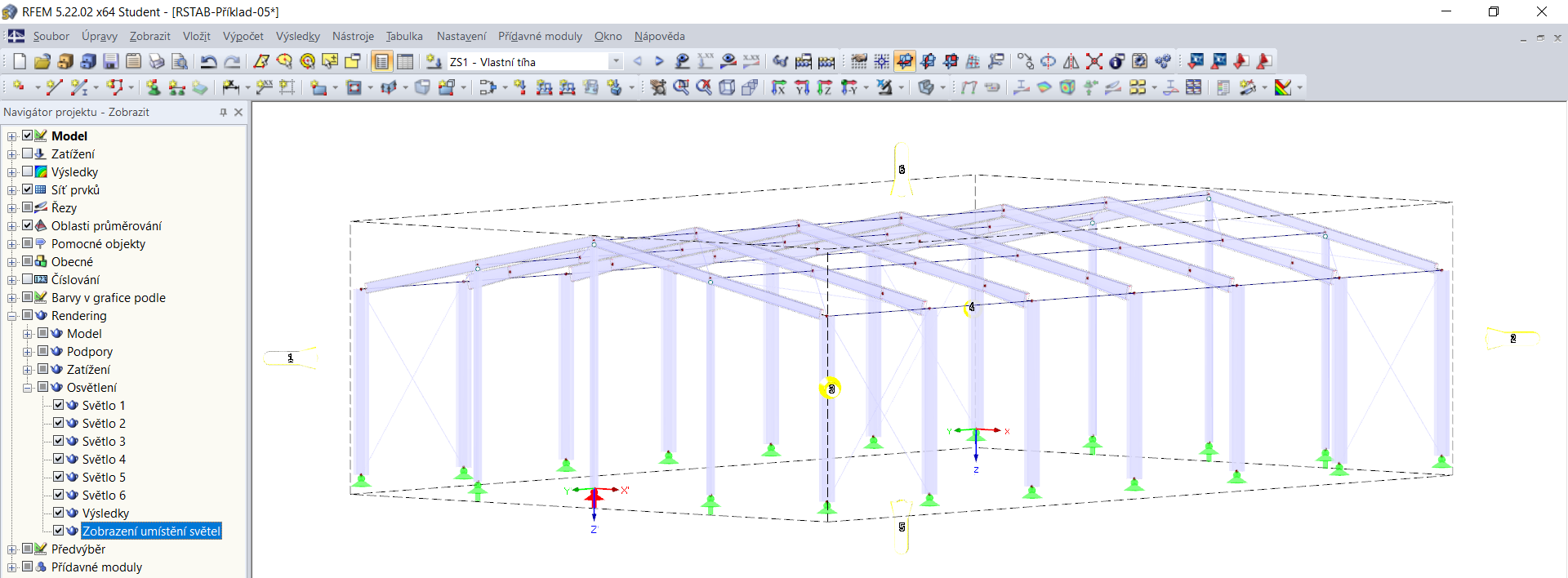Enable the Výsledky top-level checkbox
Image resolution: width=1568 pixels, height=578 pixels.
point(28,171)
